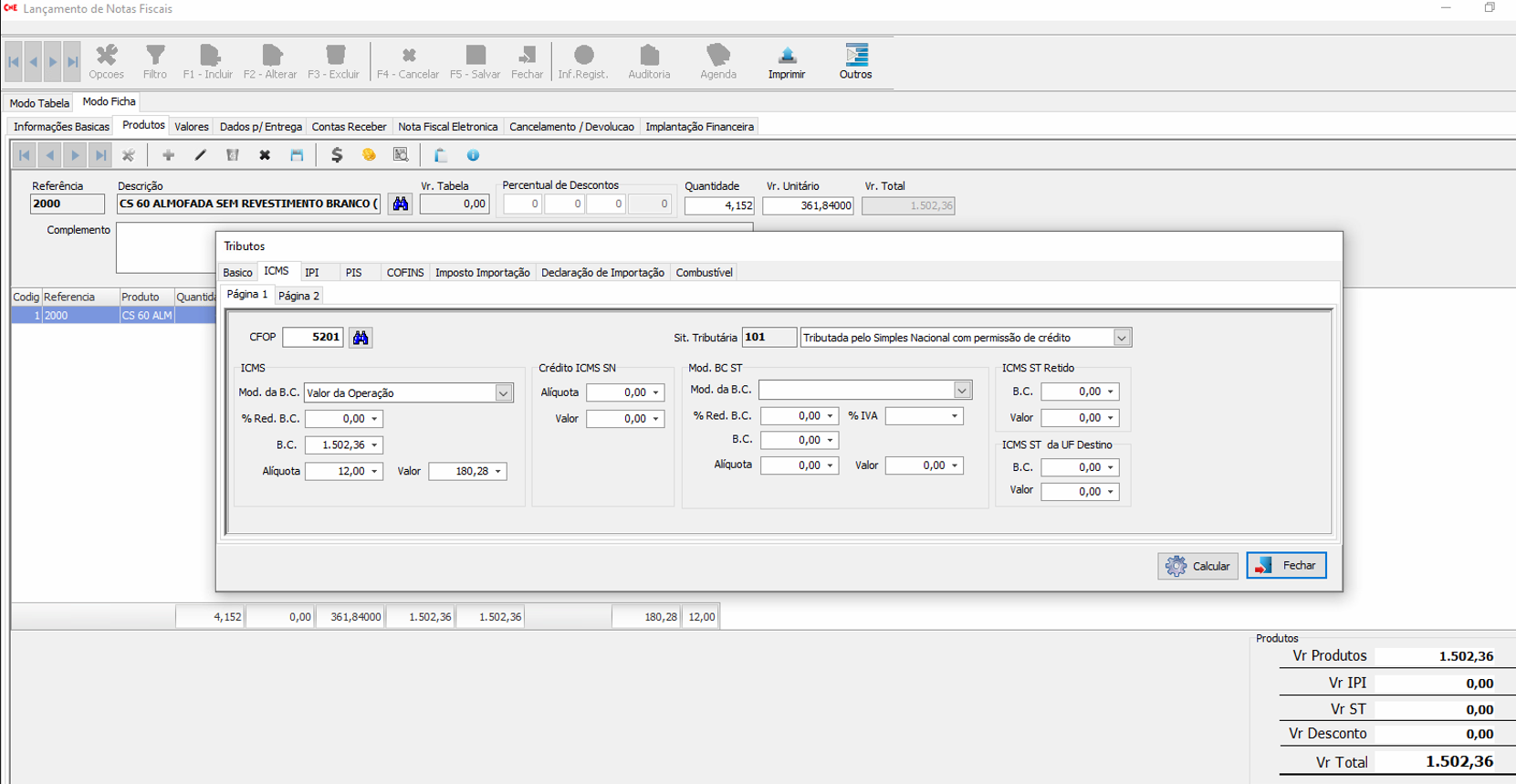The image size is (1516, 784).
Task: Open Mod. BC ST Mod. da B.C. dropdown
Action: [x=961, y=391]
